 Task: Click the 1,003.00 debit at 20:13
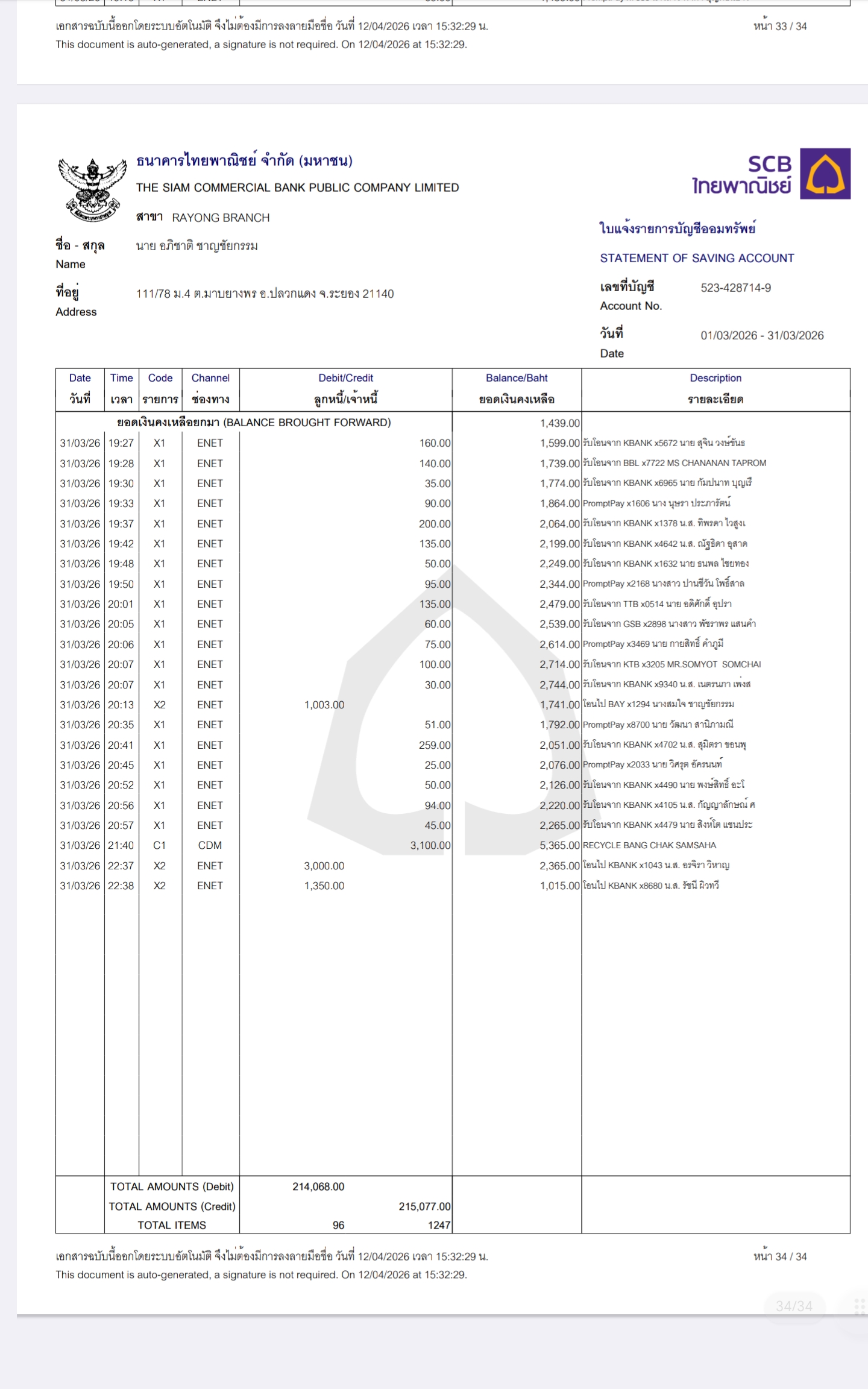(x=324, y=705)
